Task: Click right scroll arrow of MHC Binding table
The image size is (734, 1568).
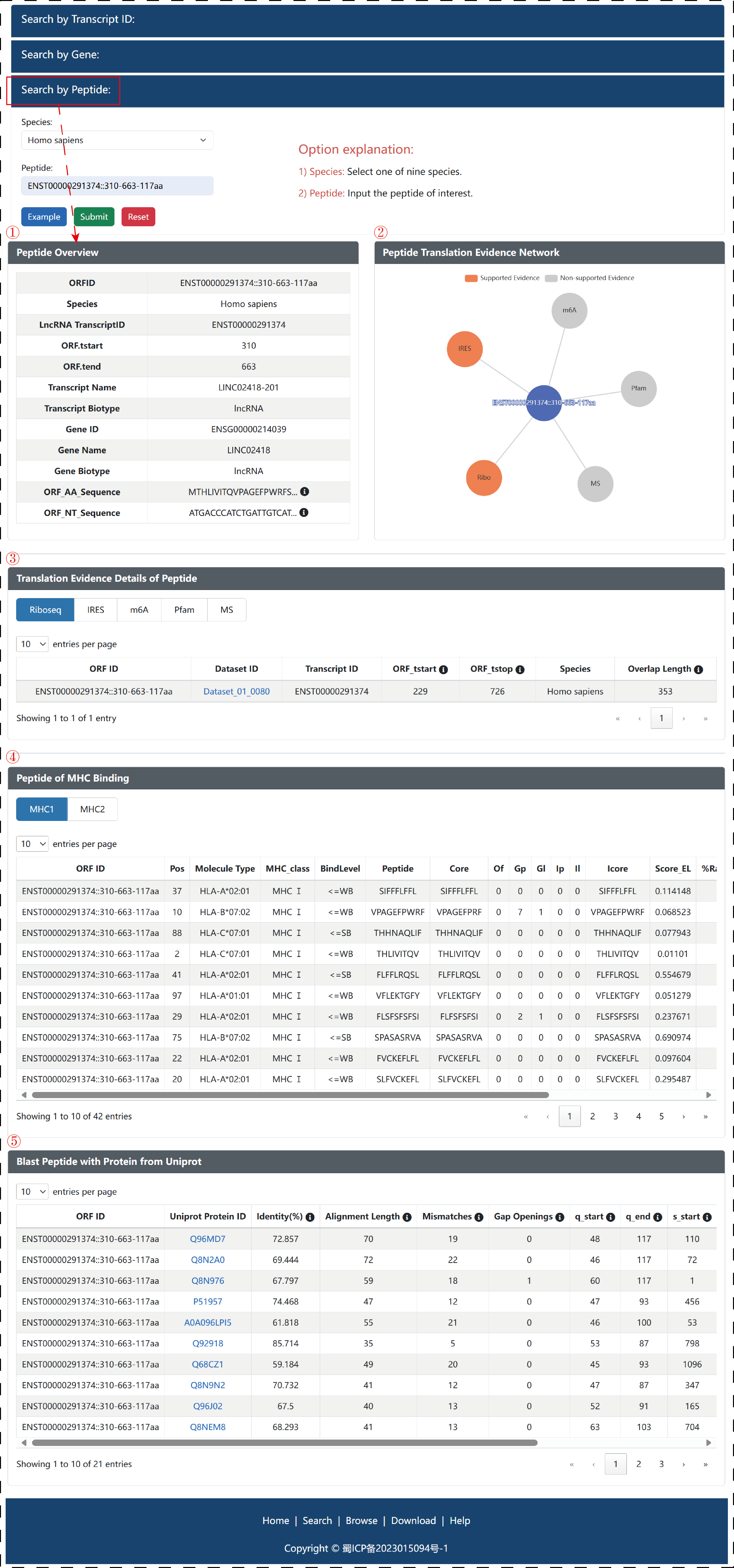Action: pos(708,1095)
